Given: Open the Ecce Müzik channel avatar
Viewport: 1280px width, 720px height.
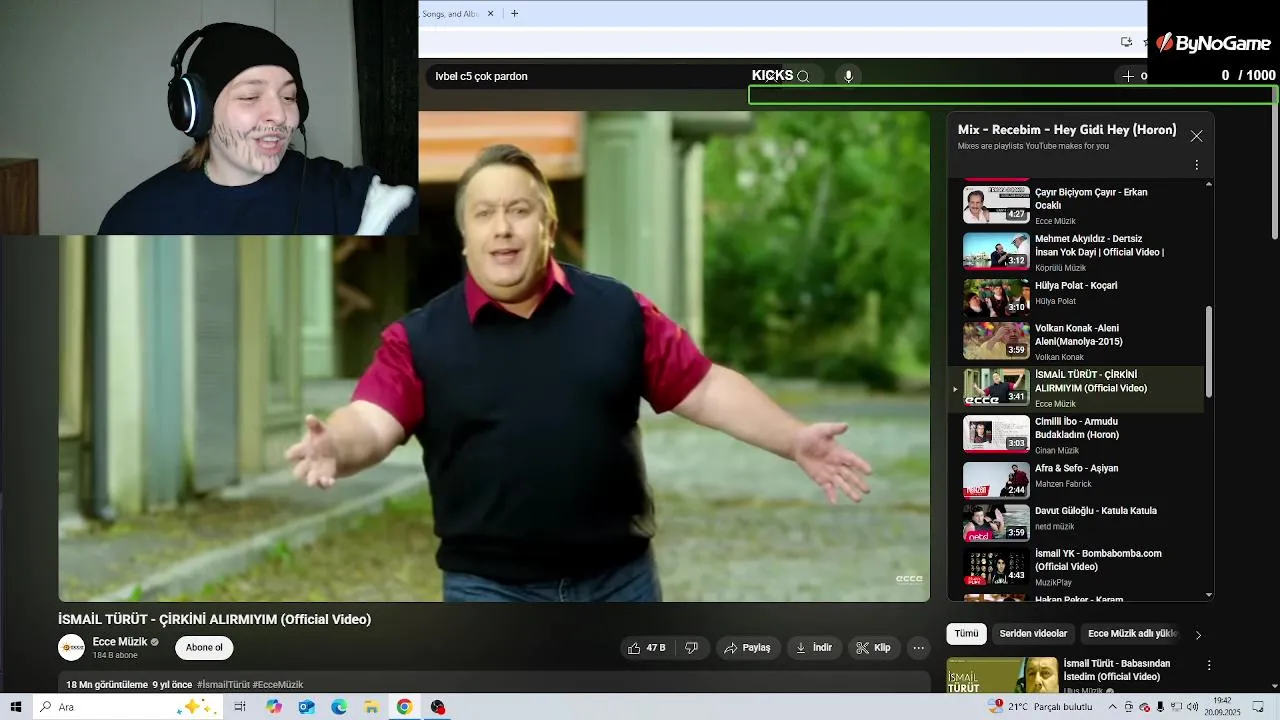Looking at the screenshot, I should [71, 648].
